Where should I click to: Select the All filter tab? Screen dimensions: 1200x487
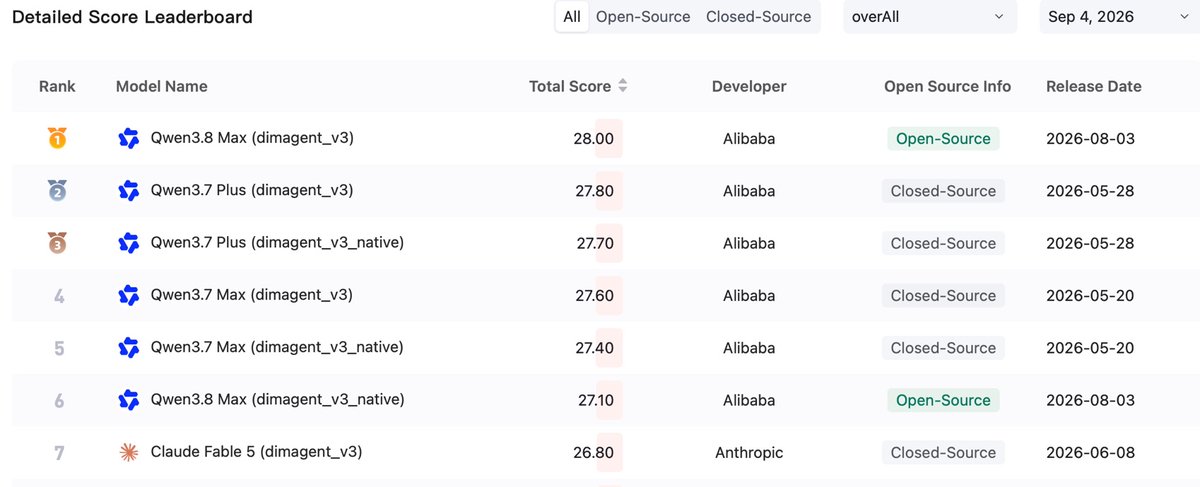[572, 17]
